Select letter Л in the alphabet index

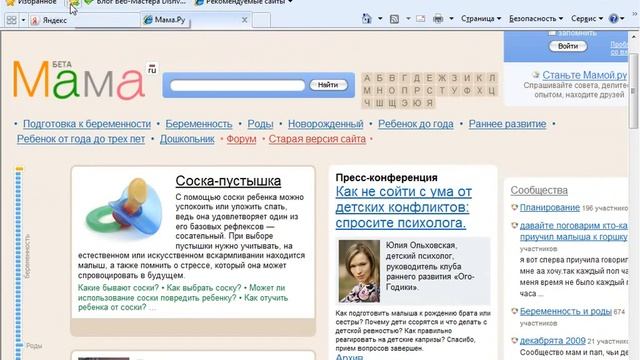point(492,78)
